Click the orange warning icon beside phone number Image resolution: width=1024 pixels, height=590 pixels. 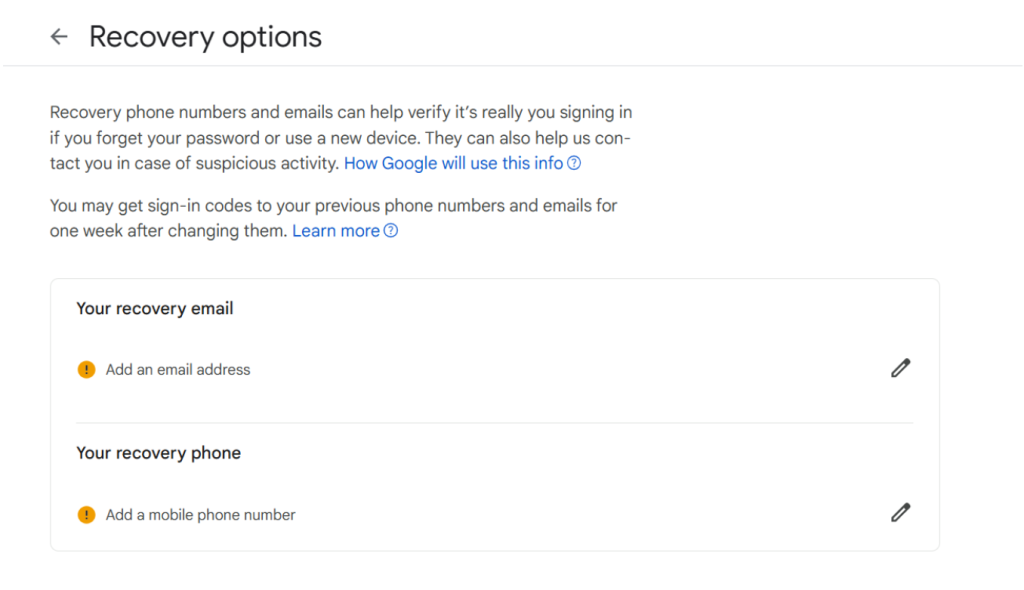pyautogui.click(x=87, y=515)
